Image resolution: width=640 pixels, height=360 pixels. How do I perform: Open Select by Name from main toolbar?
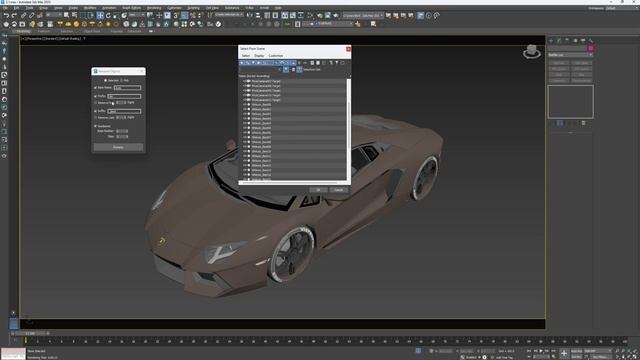(x=75, y=16)
